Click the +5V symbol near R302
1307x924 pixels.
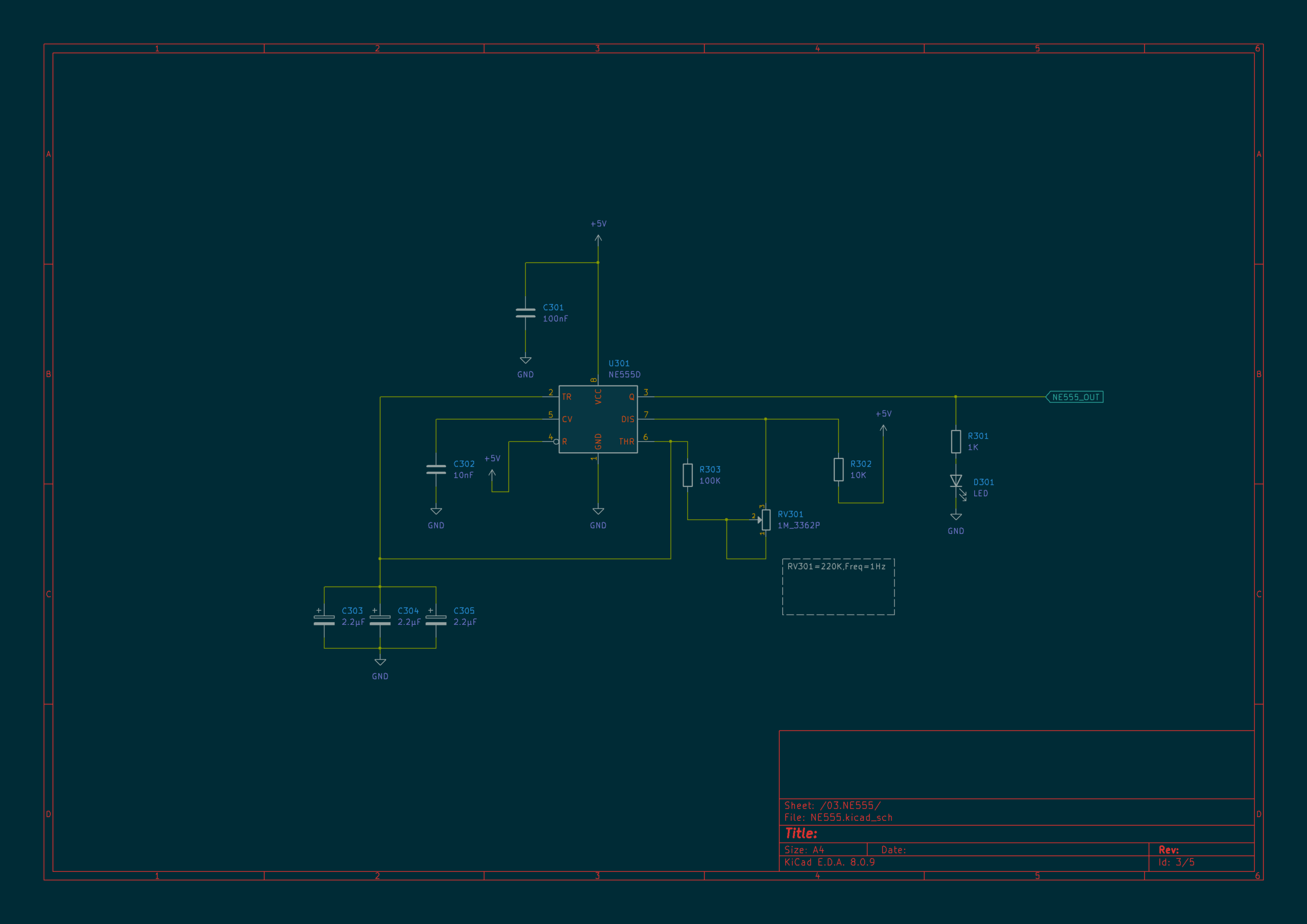(x=883, y=422)
